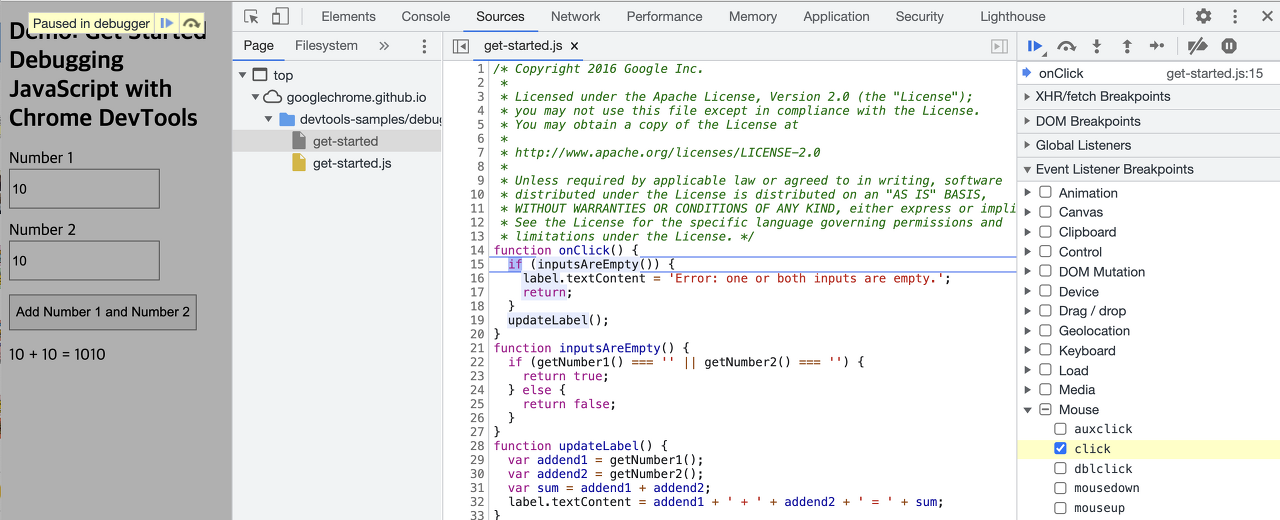Open the Application tab
Screen dimensions: 1280x520
[x=836, y=16]
